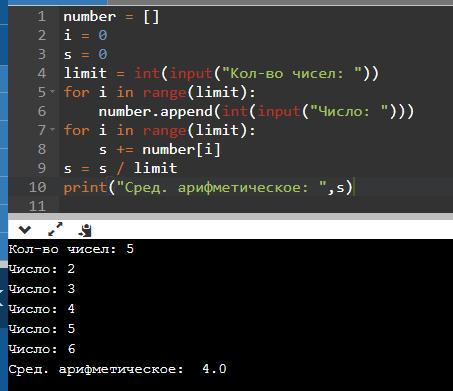Click the 'Кол-во чисел: 5' console line
Image resolution: width=453 pixels, height=391 pixels.
point(71,249)
